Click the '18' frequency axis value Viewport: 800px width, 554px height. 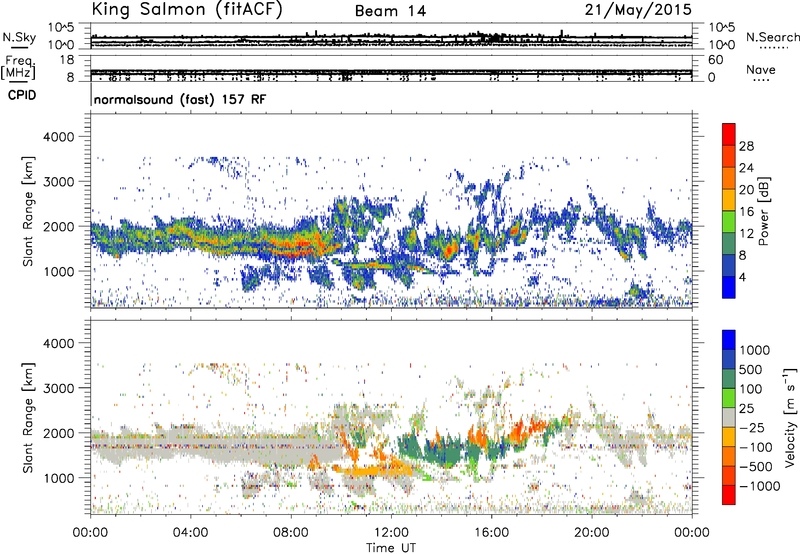click(67, 60)
